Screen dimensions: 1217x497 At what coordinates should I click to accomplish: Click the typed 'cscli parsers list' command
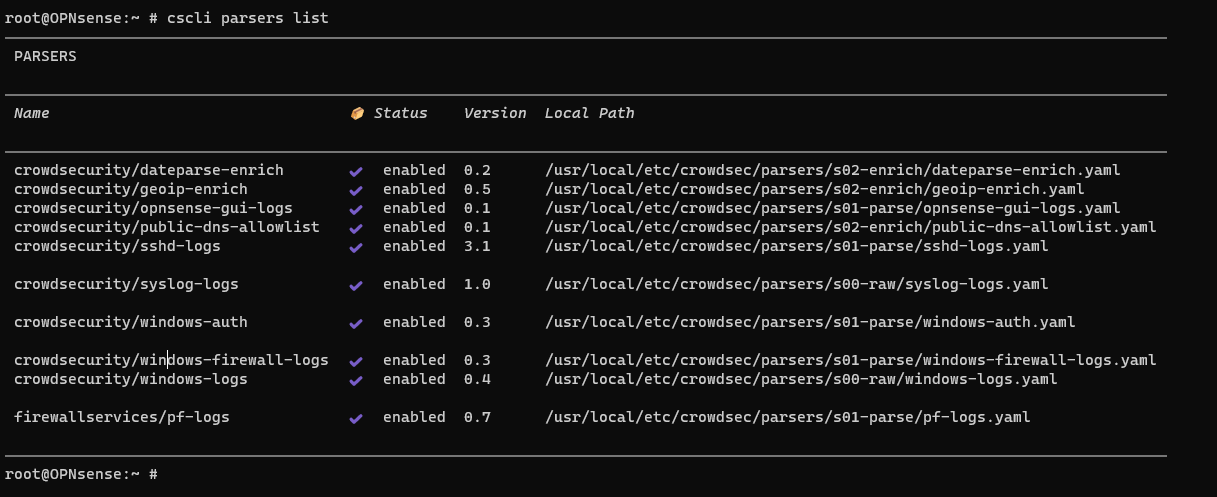pyautogui.click(x=238, y=19)
